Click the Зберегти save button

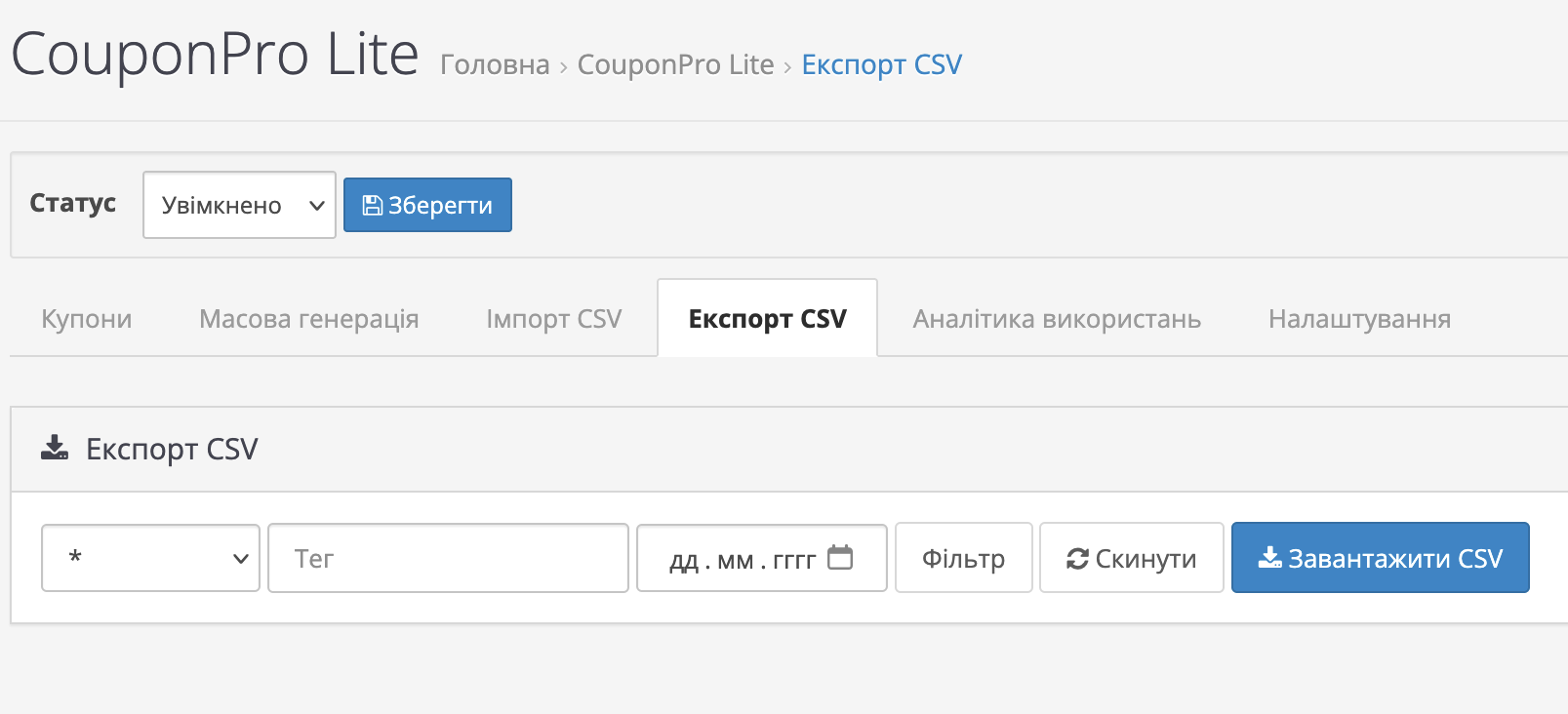427,205
